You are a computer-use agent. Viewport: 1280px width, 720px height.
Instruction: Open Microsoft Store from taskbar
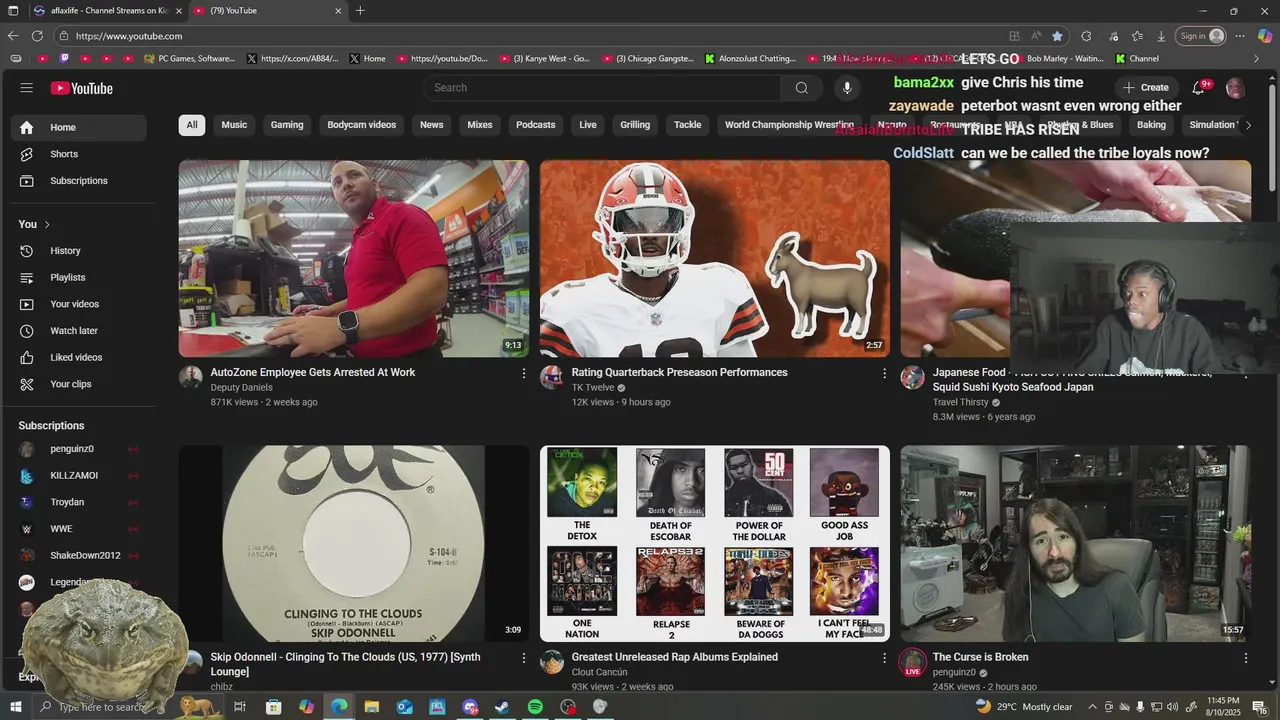[273, 707]
